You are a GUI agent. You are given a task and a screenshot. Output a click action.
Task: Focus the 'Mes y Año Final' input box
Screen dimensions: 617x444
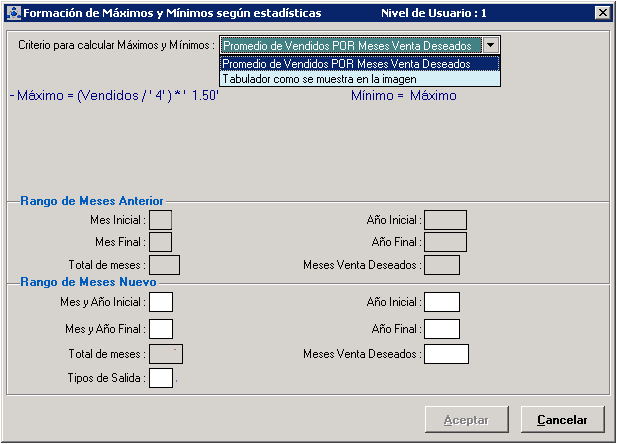click(161, 328)
